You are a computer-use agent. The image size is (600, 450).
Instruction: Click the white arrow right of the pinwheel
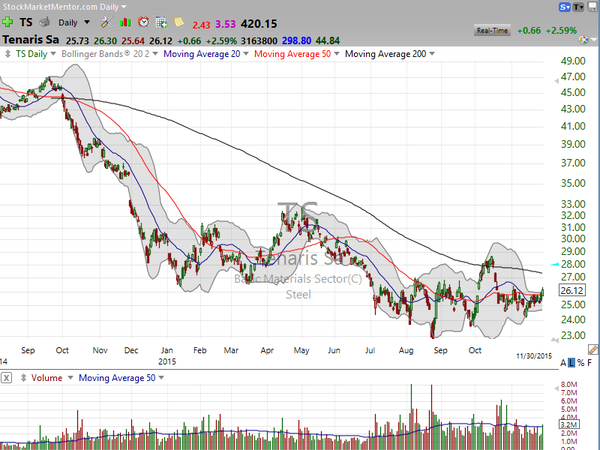[x=594, y=40]
